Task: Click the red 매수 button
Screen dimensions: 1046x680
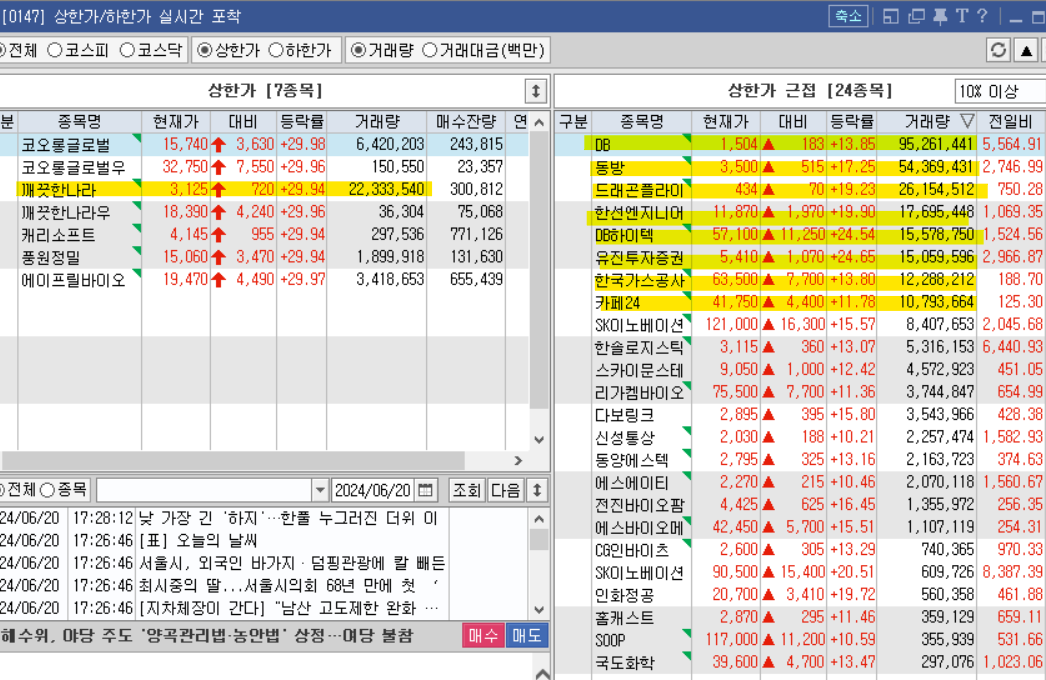Action: pyautogui.click(x=483, y=635)
